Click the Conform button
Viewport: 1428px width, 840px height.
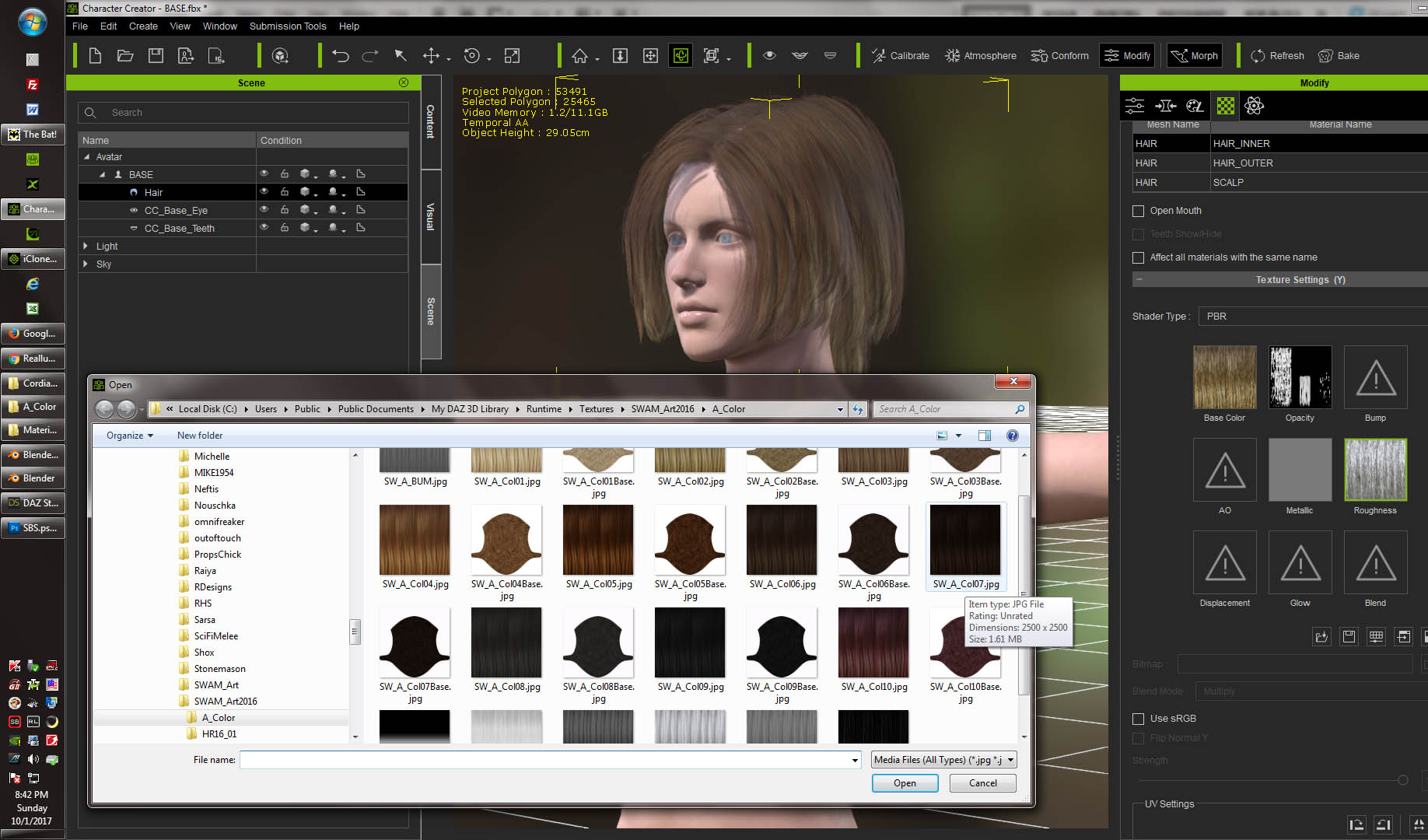coord(1060,56)
